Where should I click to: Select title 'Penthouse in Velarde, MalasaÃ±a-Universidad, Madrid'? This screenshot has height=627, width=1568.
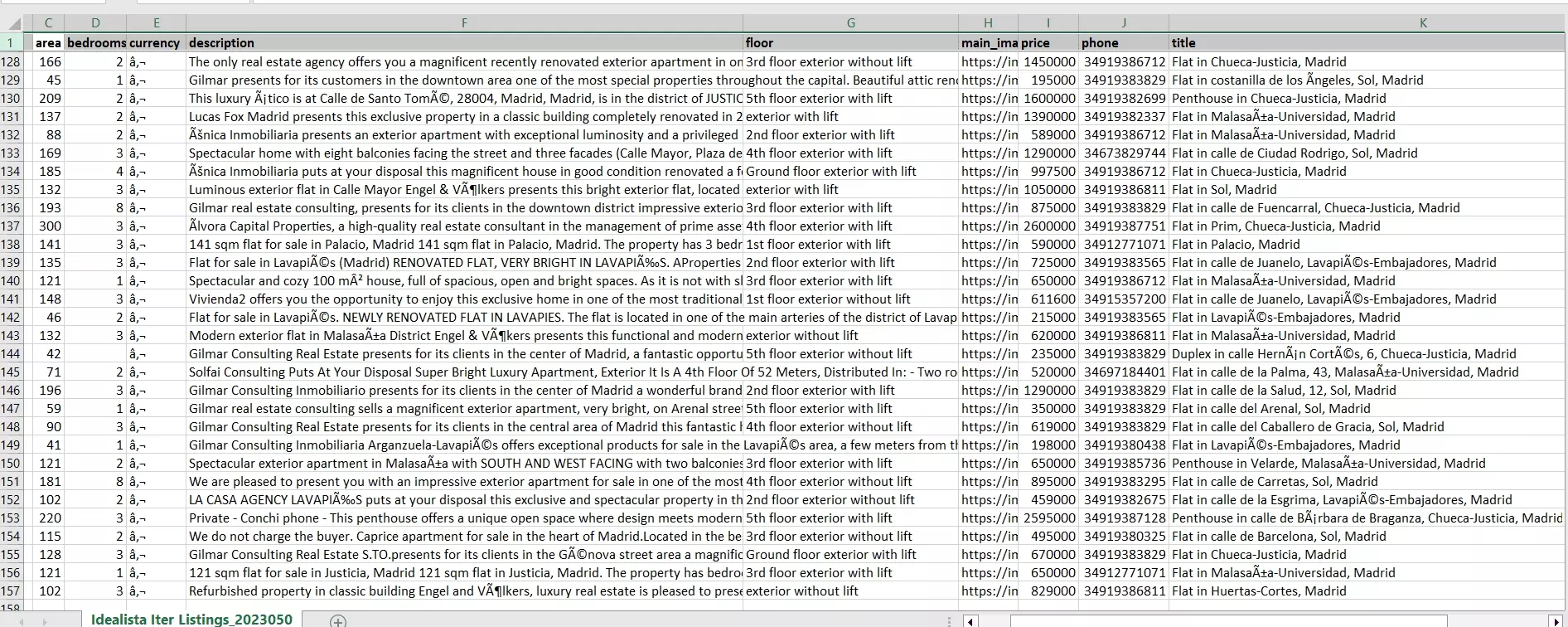[x=1367, y=463]
